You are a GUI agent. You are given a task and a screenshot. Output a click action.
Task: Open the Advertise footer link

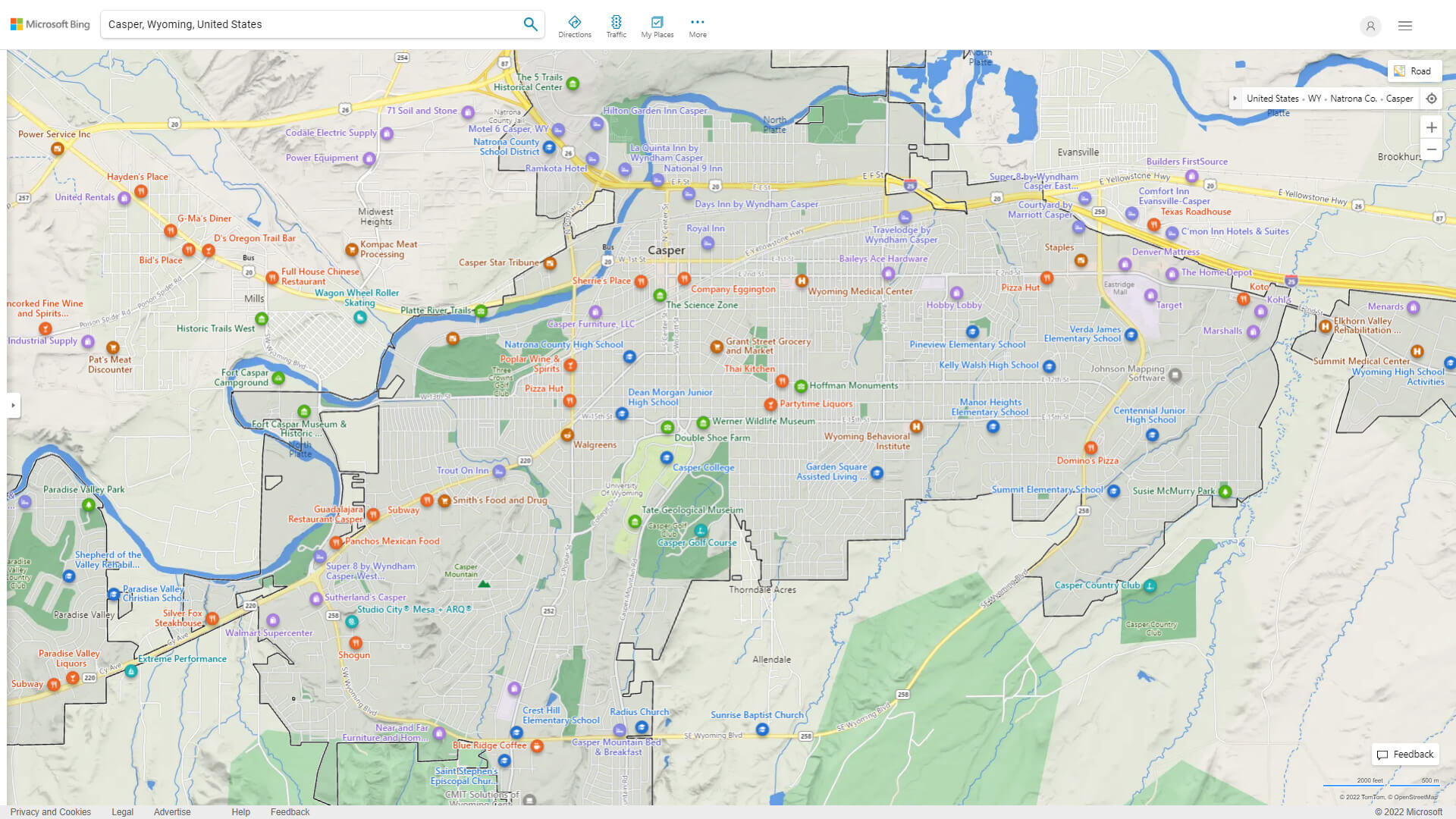[172, 811]
